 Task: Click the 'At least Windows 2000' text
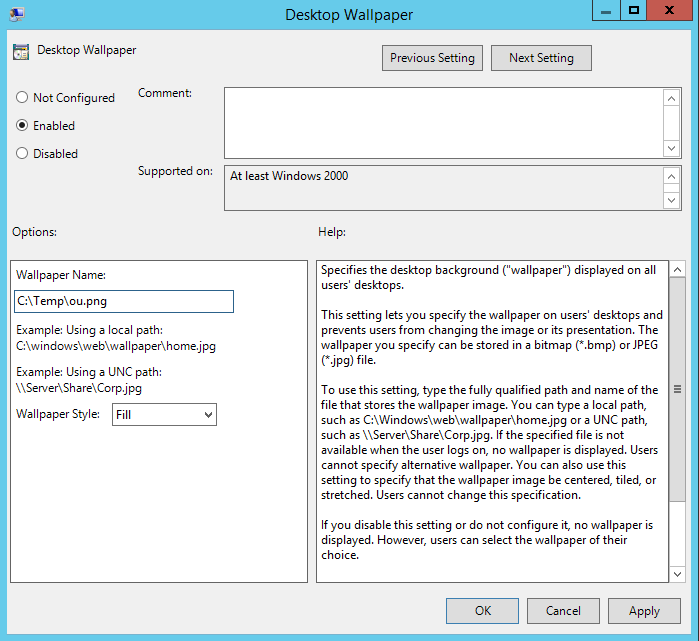[289, 176]
